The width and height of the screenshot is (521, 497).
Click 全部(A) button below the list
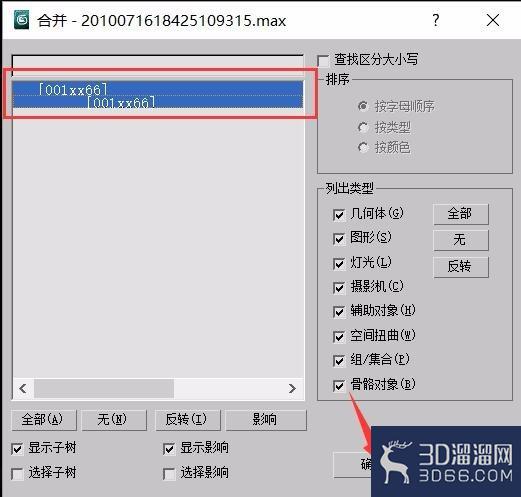44,420
